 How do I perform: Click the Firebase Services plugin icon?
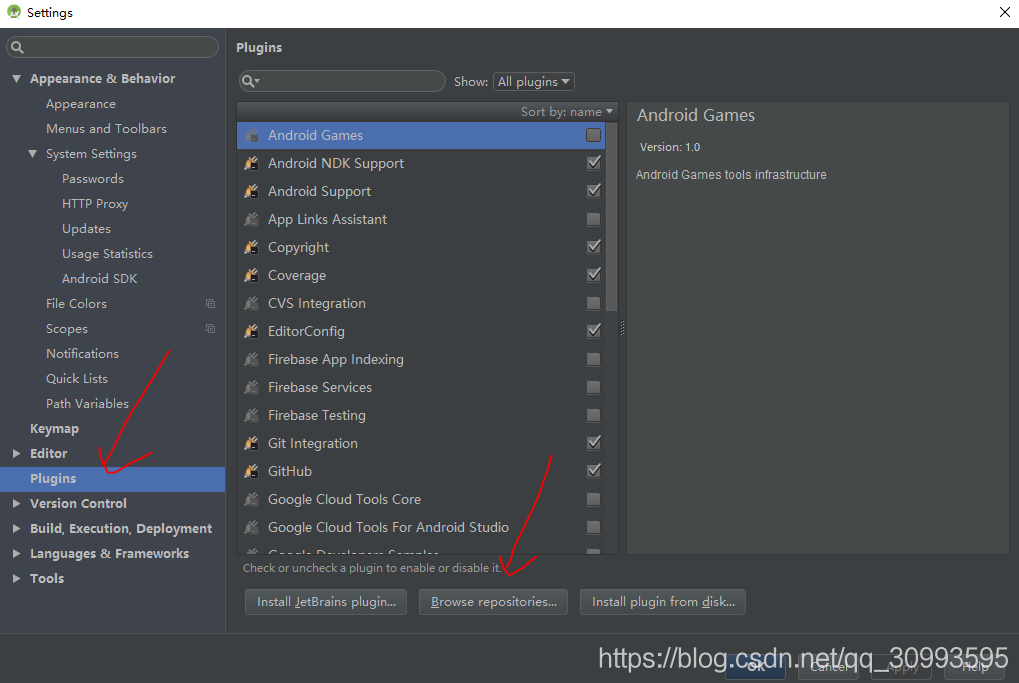tap(252, 387)
